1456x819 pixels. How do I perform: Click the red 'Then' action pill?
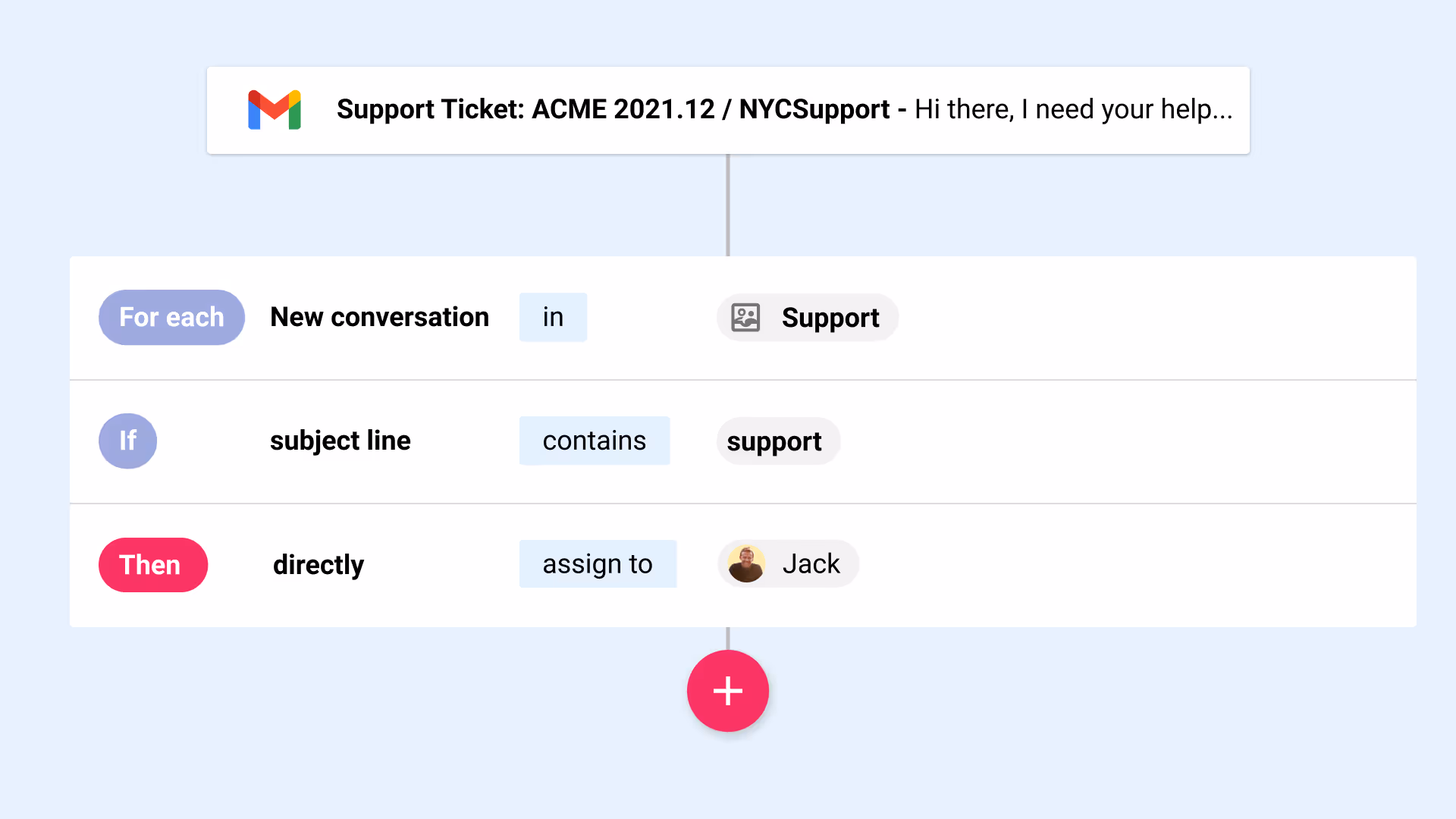coord(153,565)
